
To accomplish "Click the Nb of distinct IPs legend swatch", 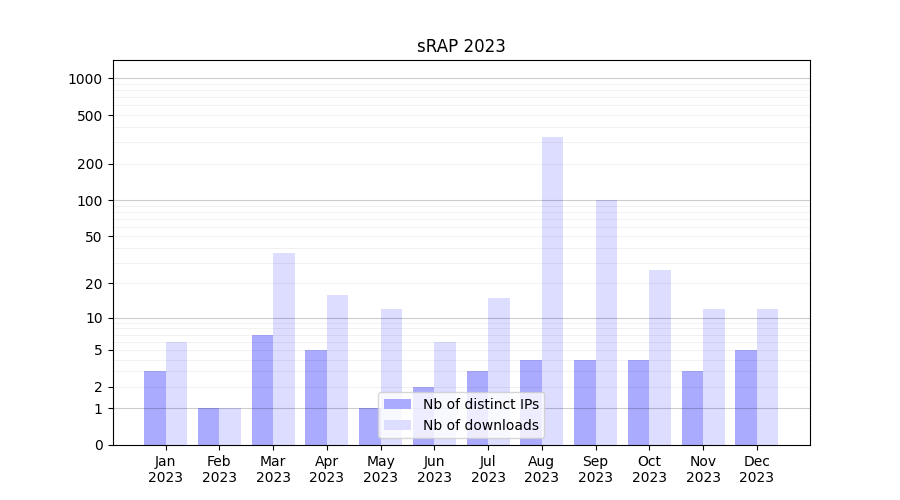I will coord(397,404).
